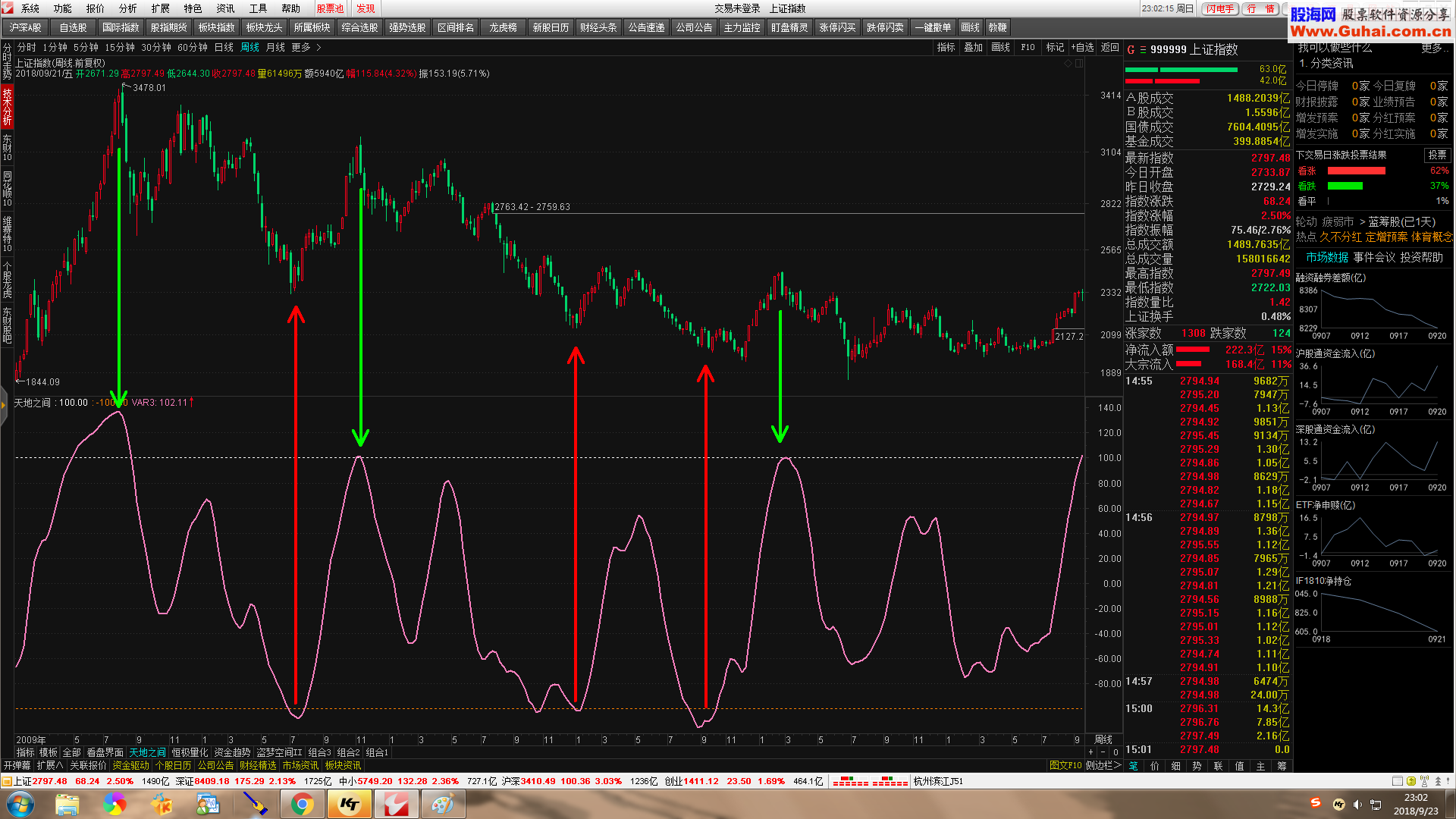The image size is (1456, 819).
Task: Click the split-pane icon at chart corner
Action: pos(1079,64)
